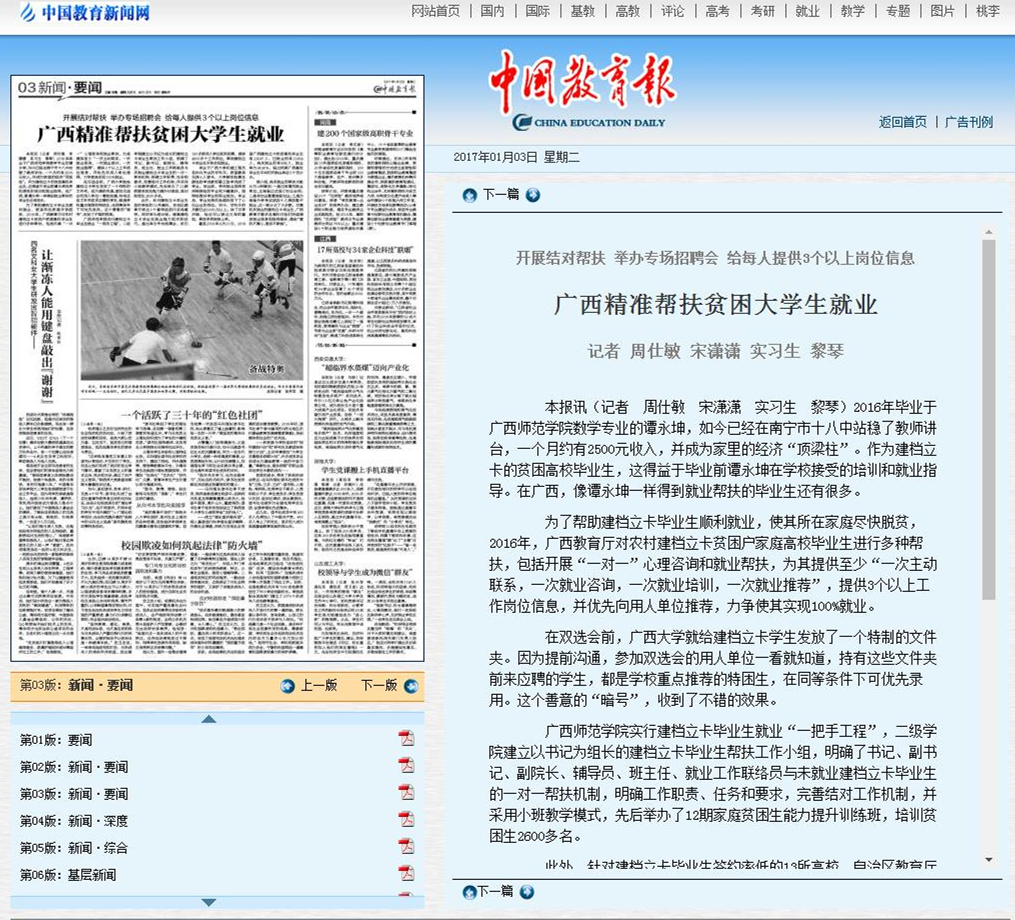Click the blue arrow icon beside 上一版
1015x920 pixels.
coord(287,686)
